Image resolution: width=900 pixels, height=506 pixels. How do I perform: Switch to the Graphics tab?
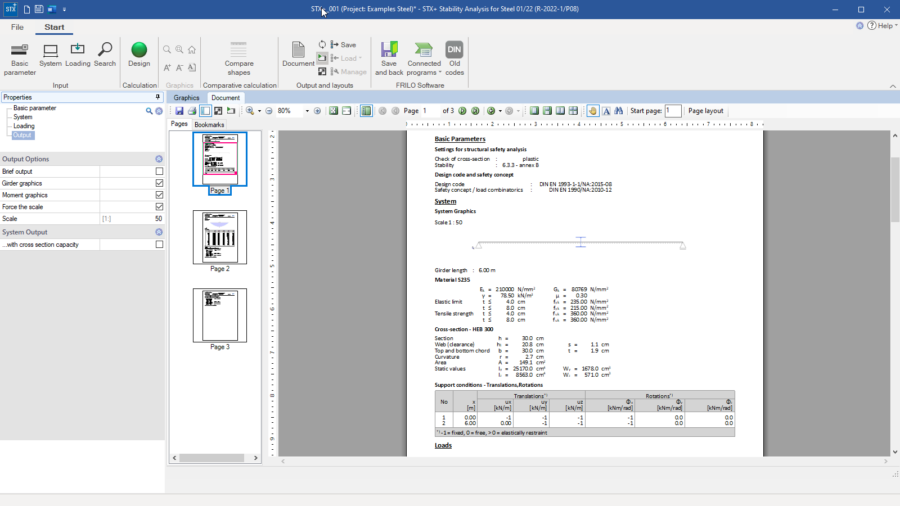click(187, 98)
